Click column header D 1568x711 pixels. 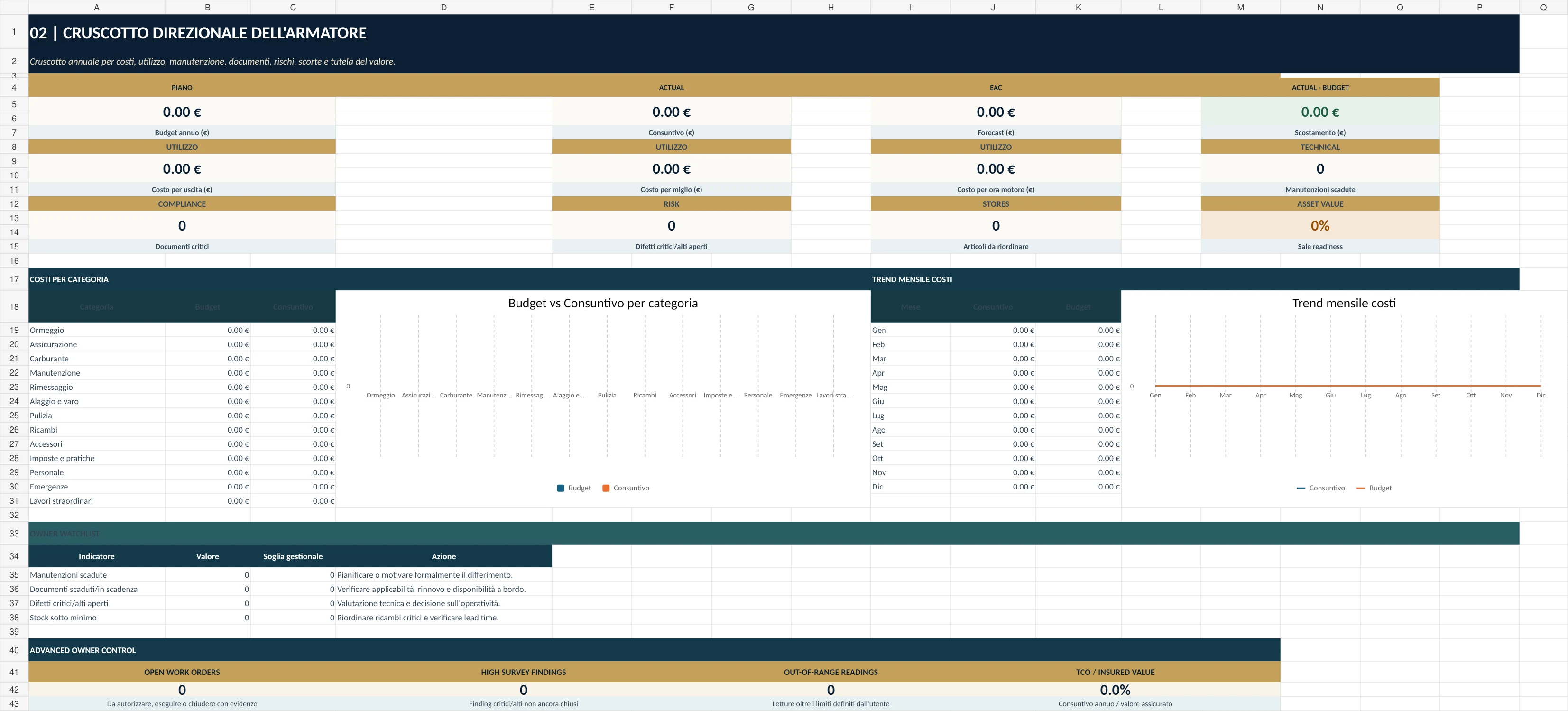[x=444, y=7]
